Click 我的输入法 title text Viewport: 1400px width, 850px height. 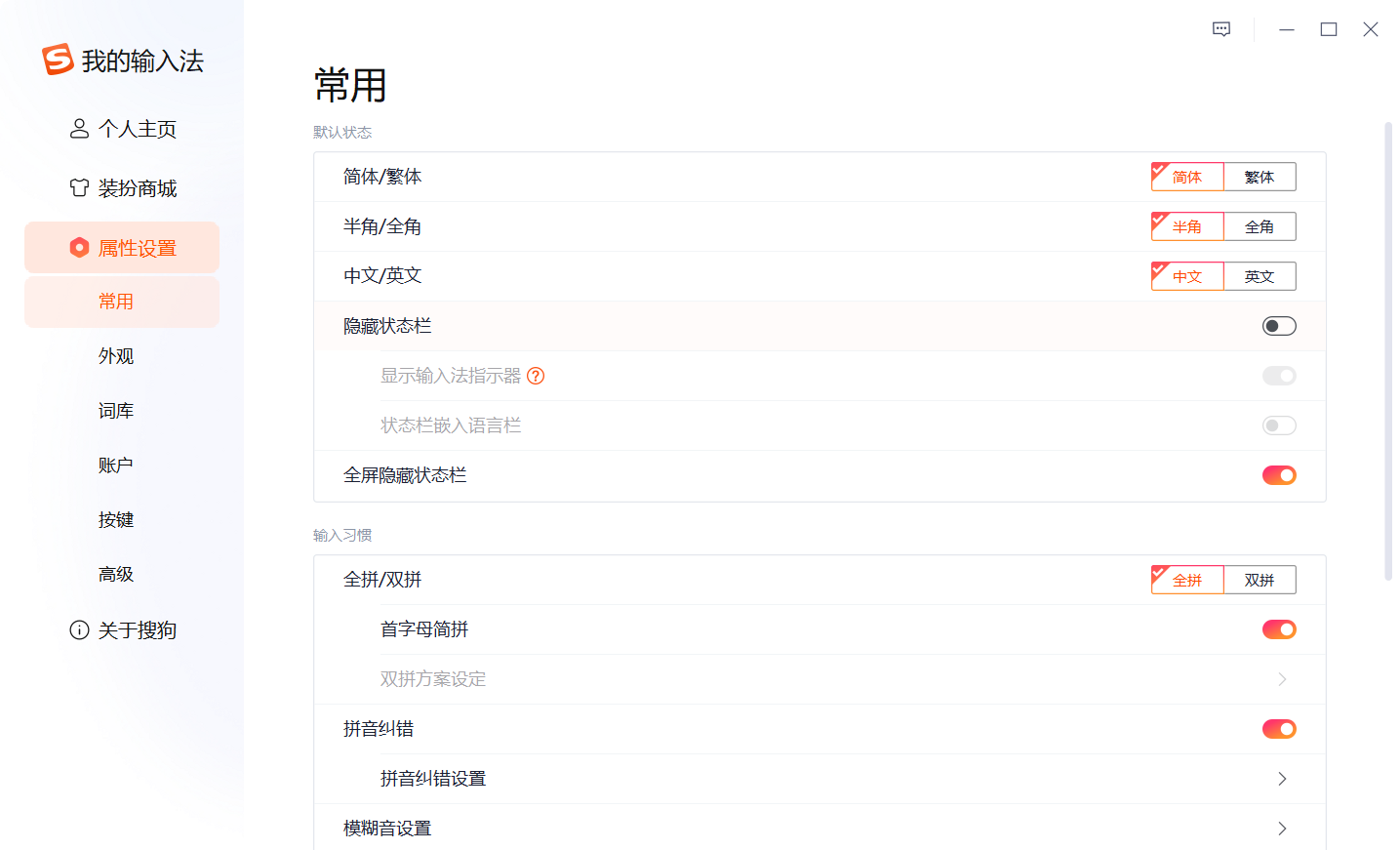click(142, 61)
